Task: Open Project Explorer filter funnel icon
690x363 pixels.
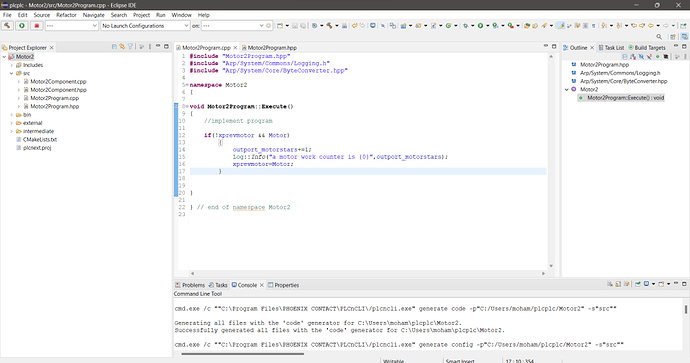Action: 130,47
